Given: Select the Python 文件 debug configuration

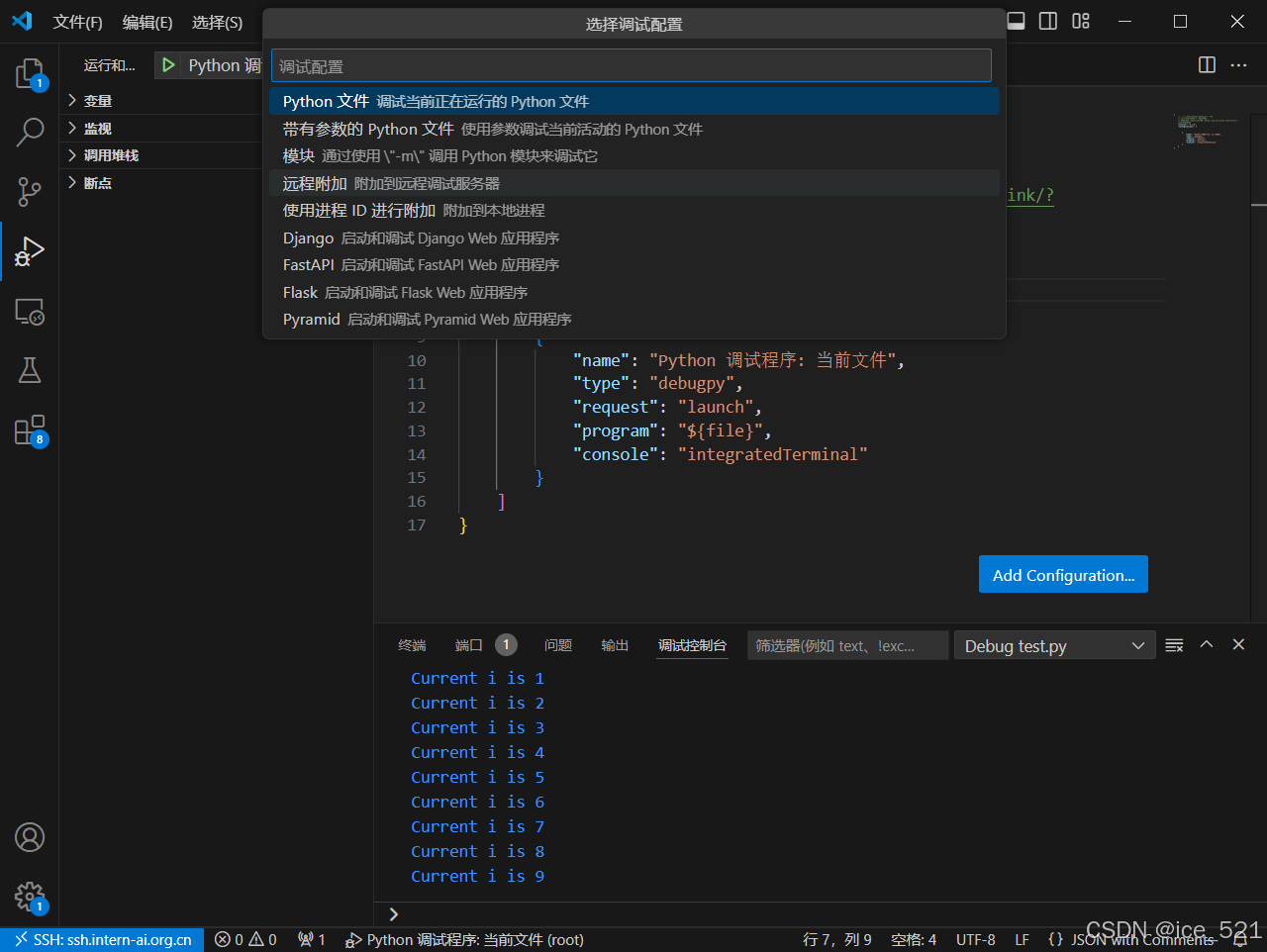Looking at the screenshot, I should click(x=634, y=101).
